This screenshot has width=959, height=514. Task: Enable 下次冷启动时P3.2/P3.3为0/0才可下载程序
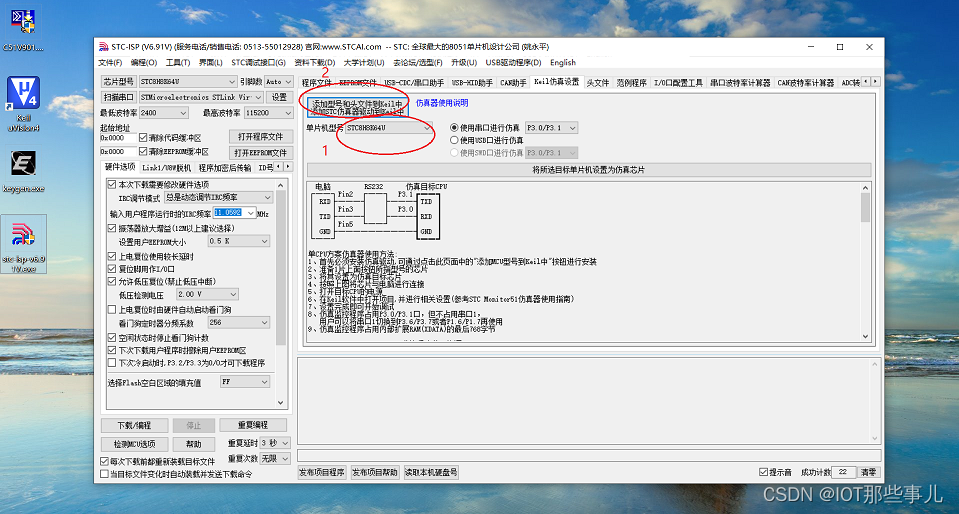coord(112,363)
